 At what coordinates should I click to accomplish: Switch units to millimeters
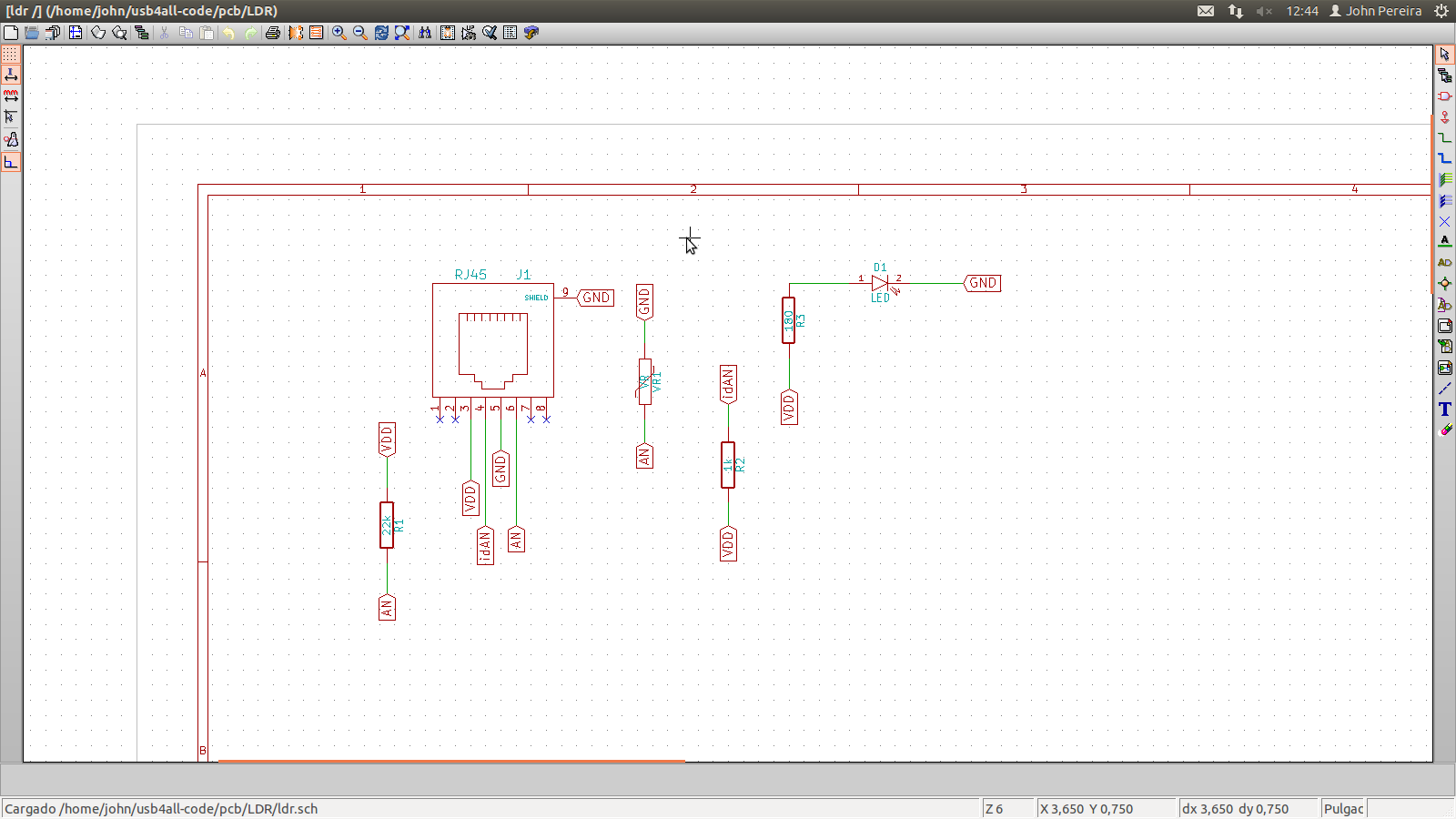11,96
